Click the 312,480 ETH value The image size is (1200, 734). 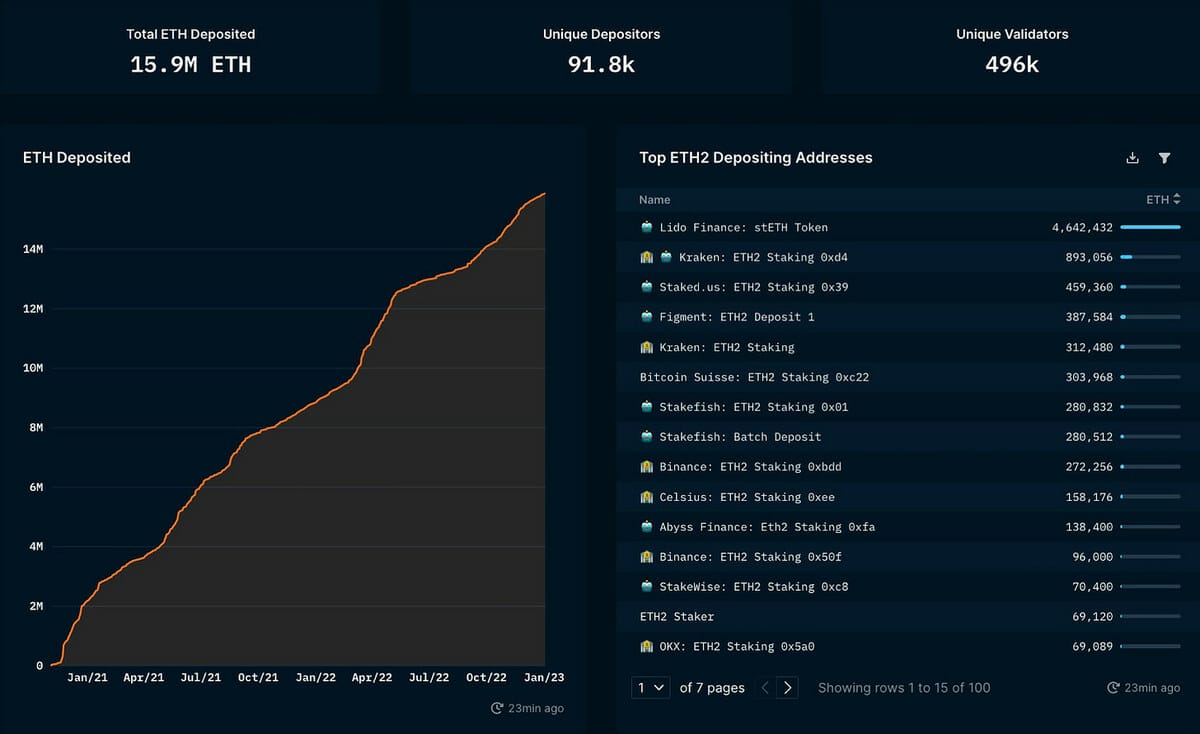click(1089, 347)
